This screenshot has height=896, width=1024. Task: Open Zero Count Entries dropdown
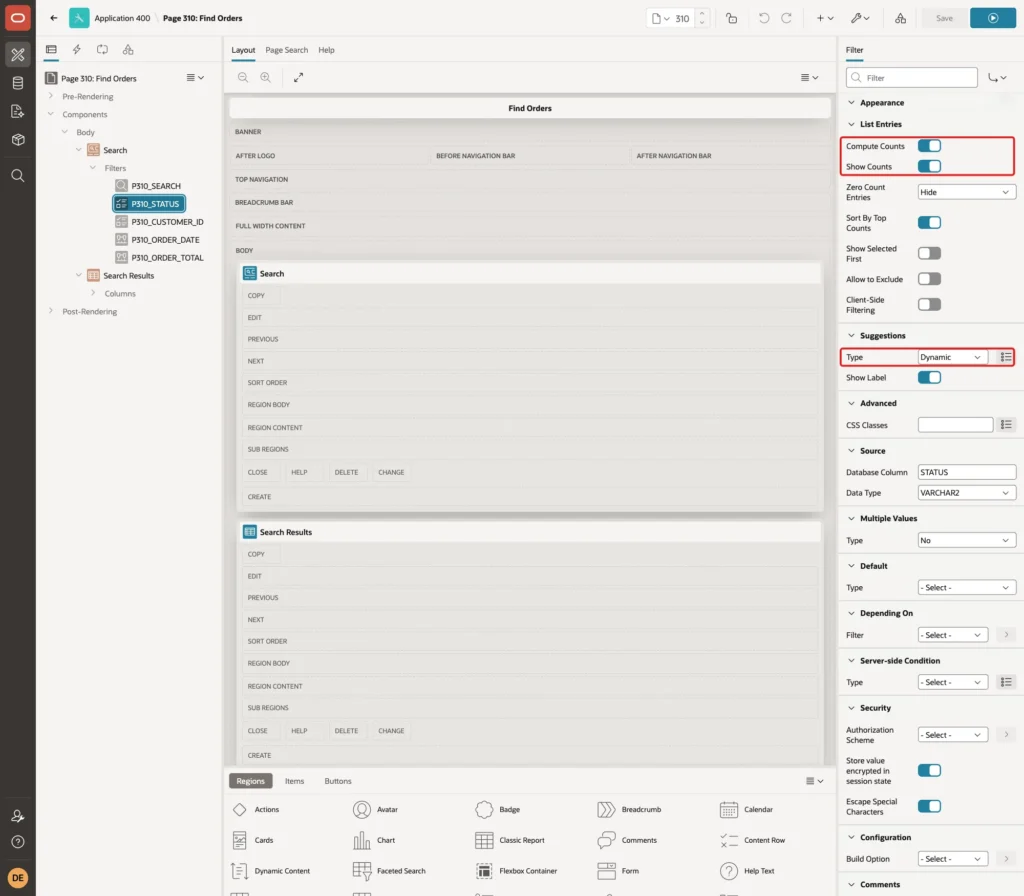pos(967,192)
